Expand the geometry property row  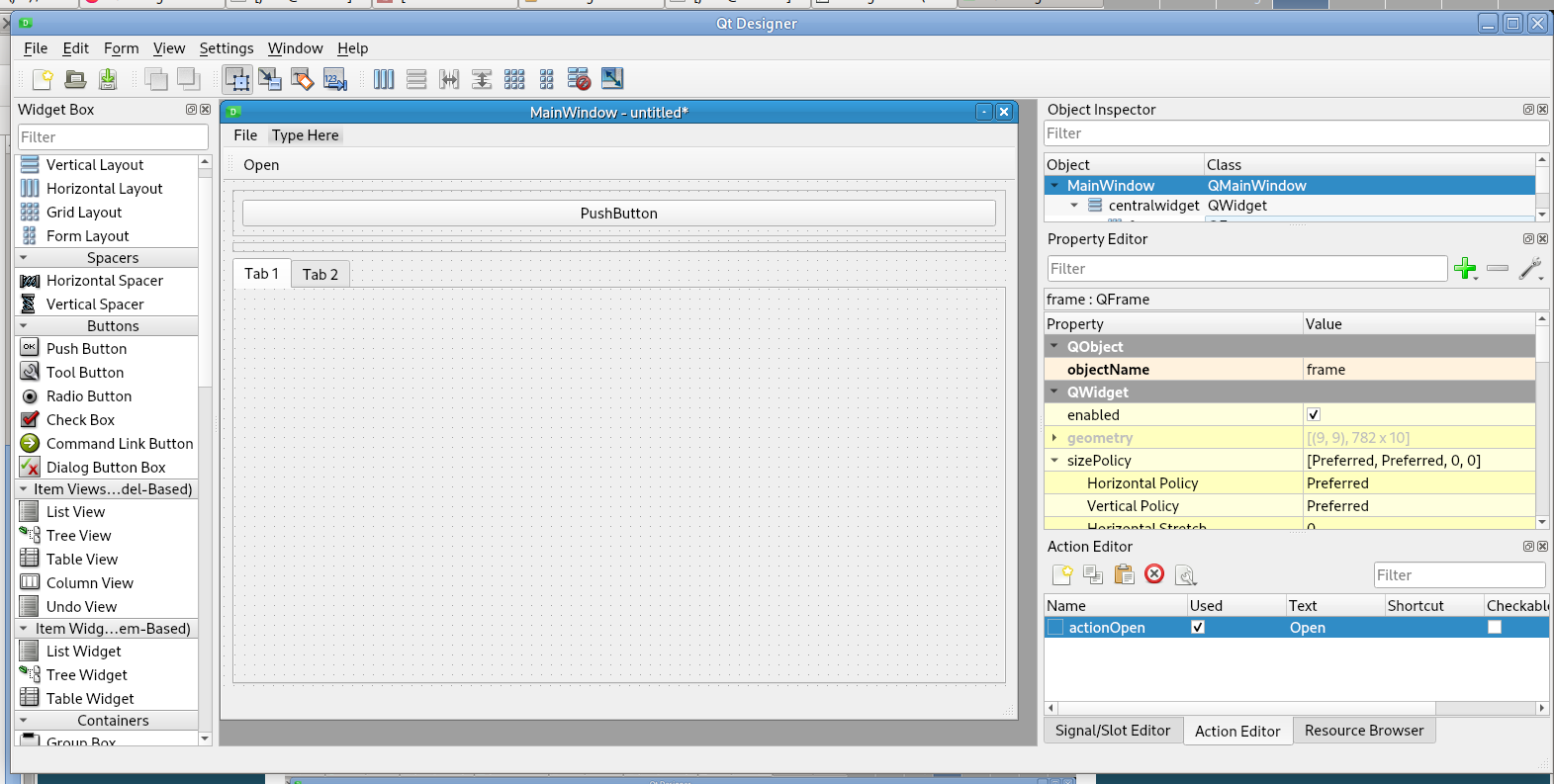pyautogui.click(x=1054, y=438)
